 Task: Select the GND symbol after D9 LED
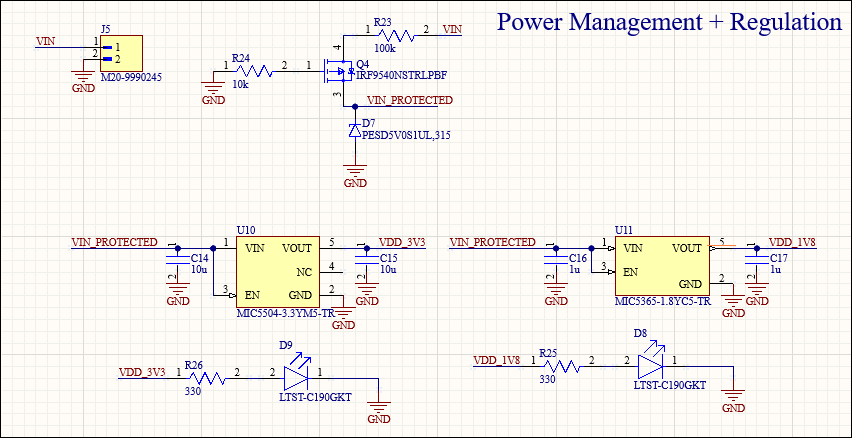coord(379,412)
